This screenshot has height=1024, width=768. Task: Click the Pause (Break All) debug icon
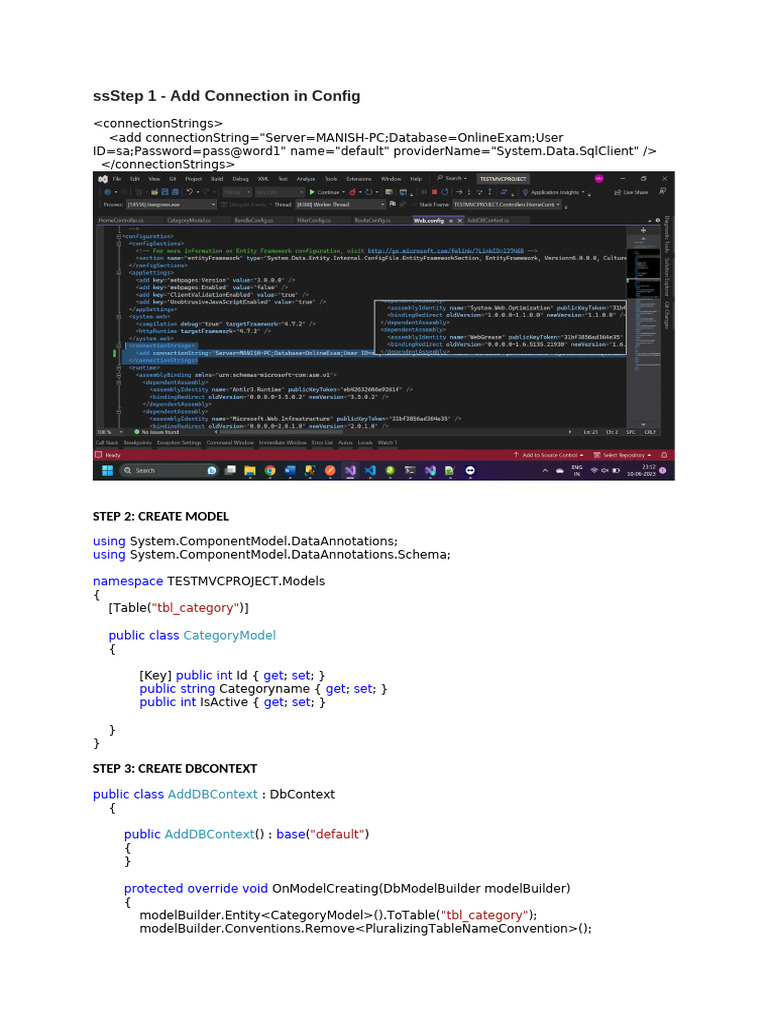(424, 192)
